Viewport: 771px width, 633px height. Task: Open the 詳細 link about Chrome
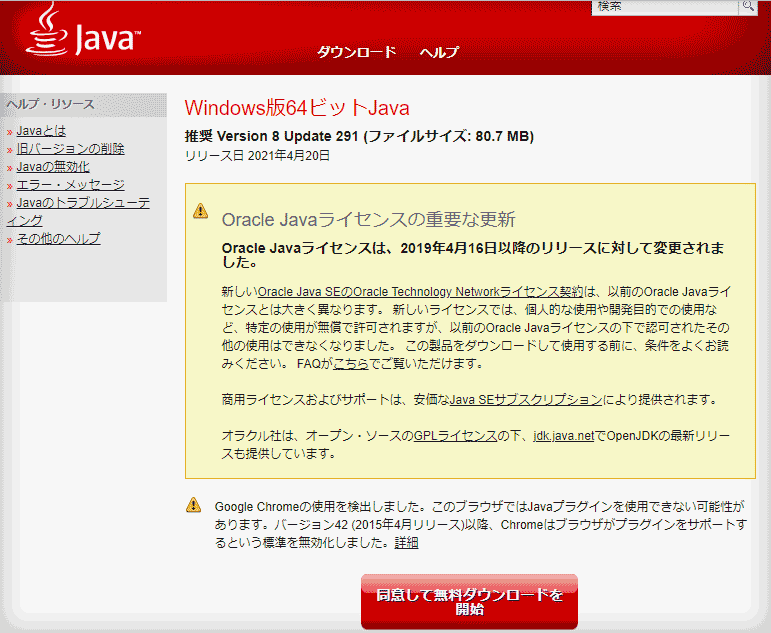[406, 543]
